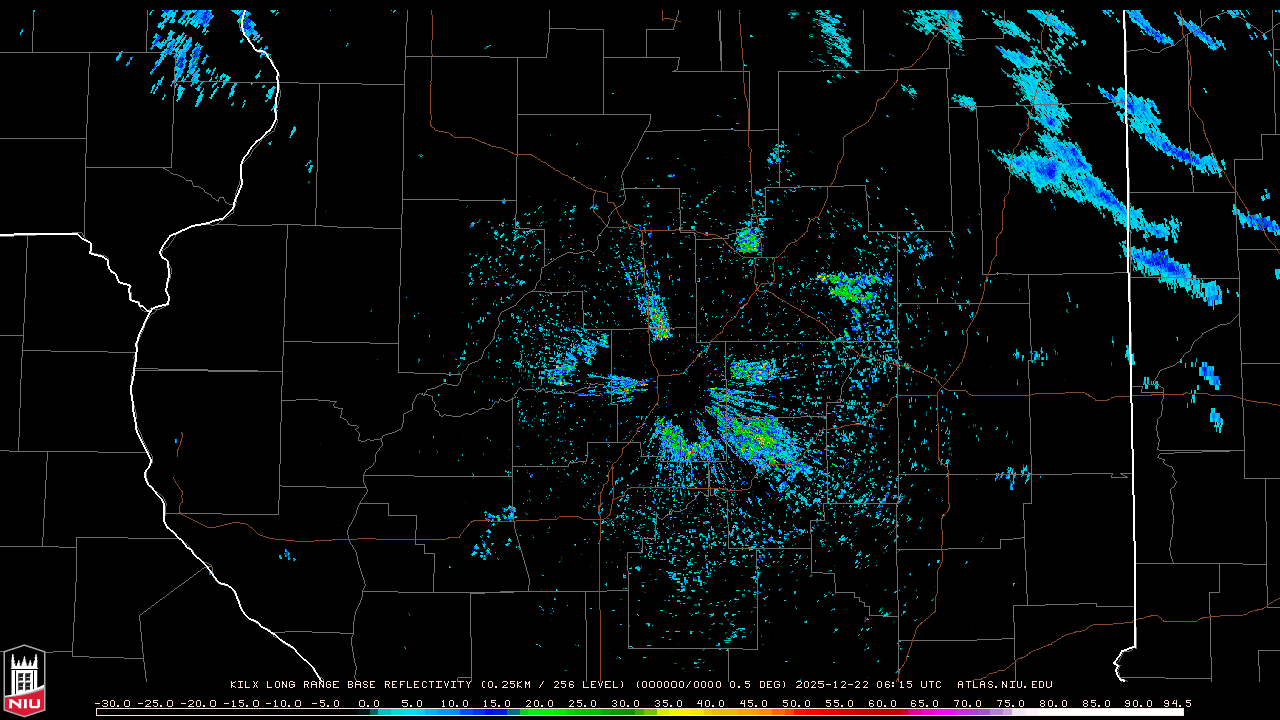Click the 0.0 scale label

(x=369, y=703)
